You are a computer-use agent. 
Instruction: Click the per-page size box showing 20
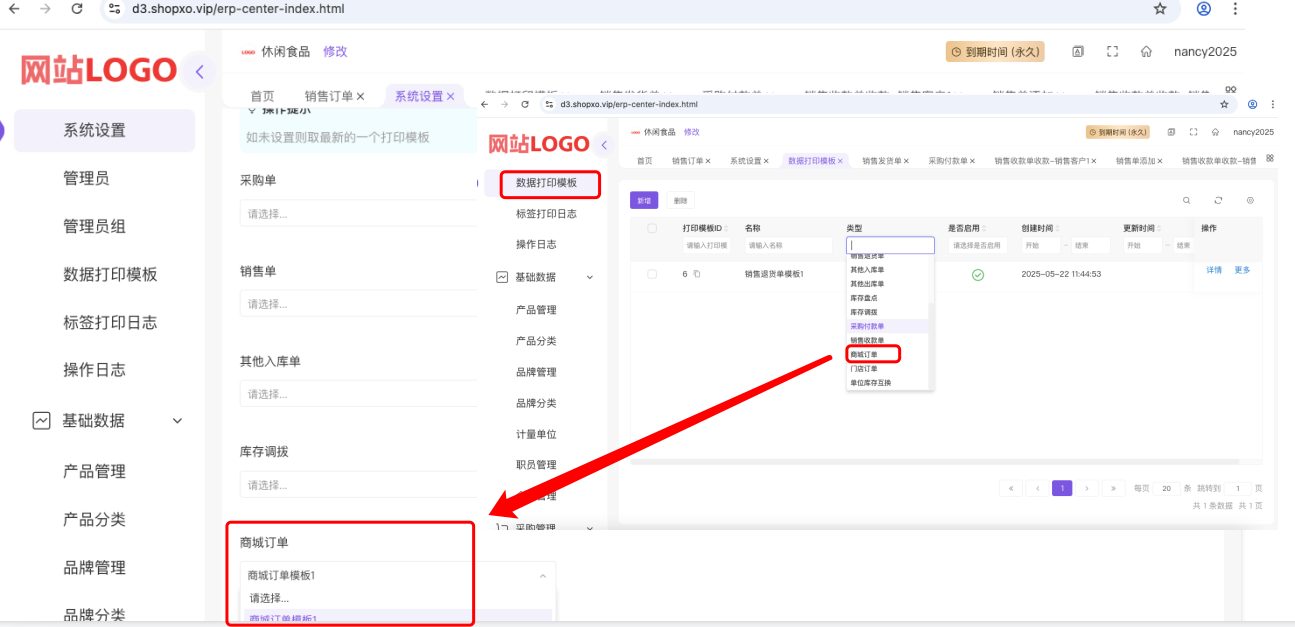1166,488
